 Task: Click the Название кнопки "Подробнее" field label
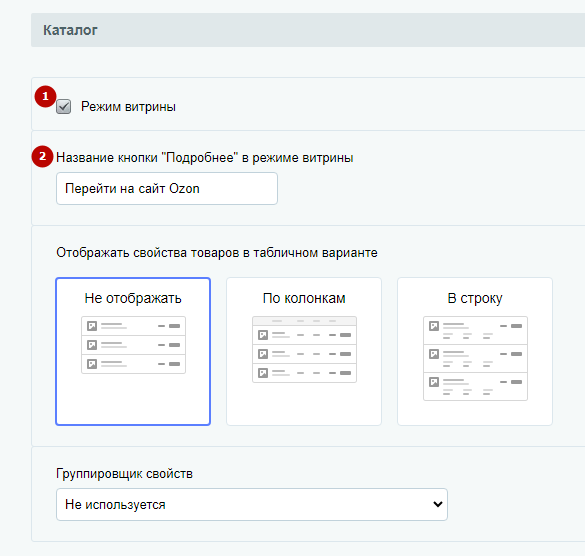pos(204,157)
